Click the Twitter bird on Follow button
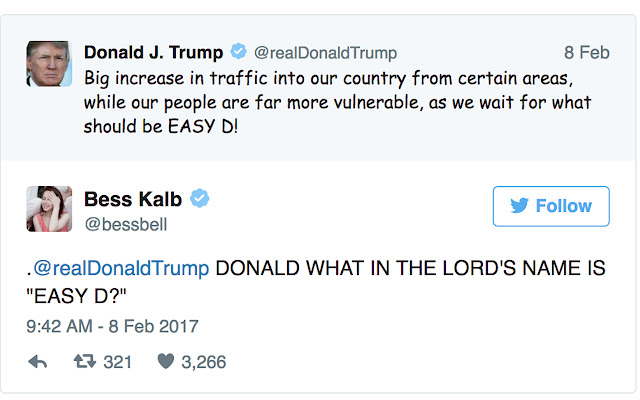Screen dimensions: 640x400 (x=520, y=206)
